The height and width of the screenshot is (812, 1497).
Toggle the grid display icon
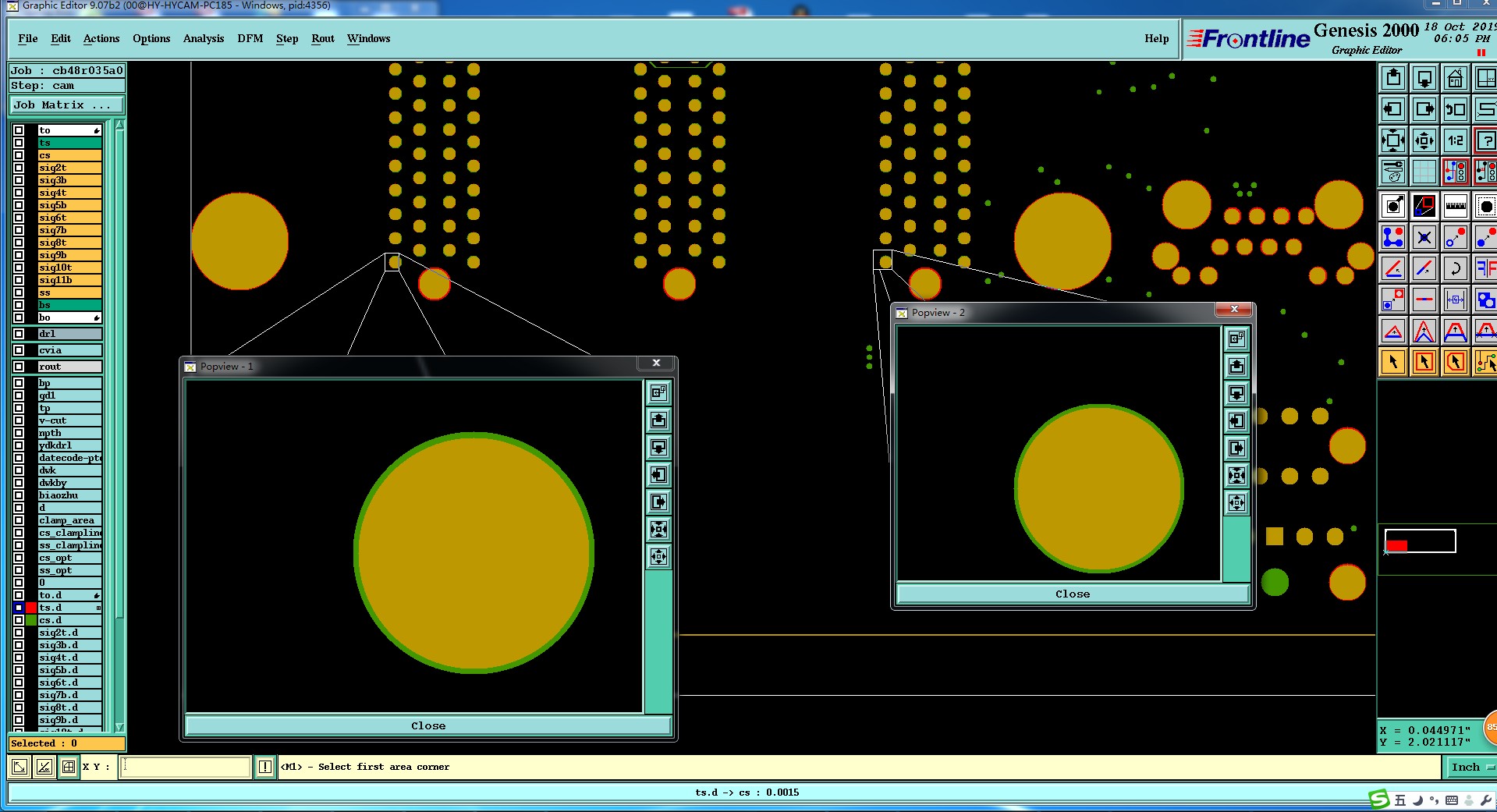coord(1424,172)
